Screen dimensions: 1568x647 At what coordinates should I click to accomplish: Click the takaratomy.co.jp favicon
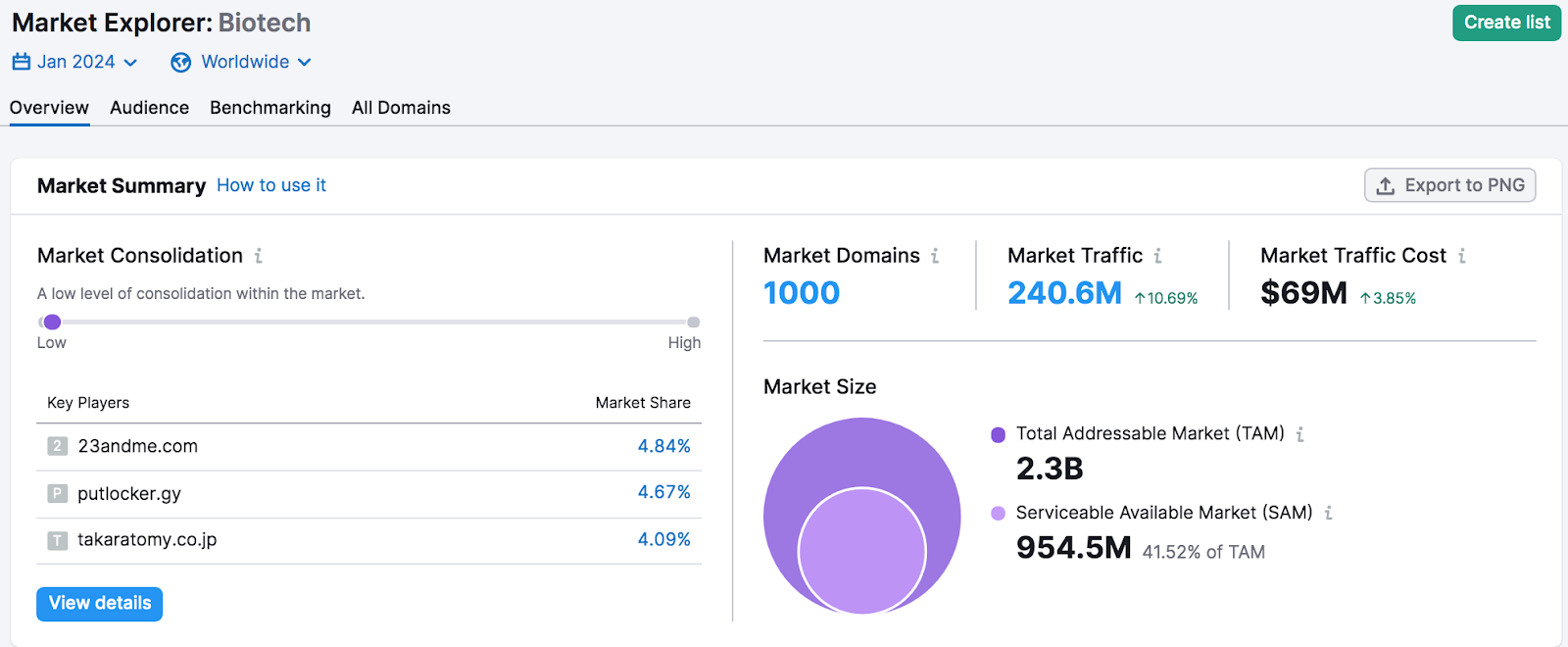pos(58,540)
